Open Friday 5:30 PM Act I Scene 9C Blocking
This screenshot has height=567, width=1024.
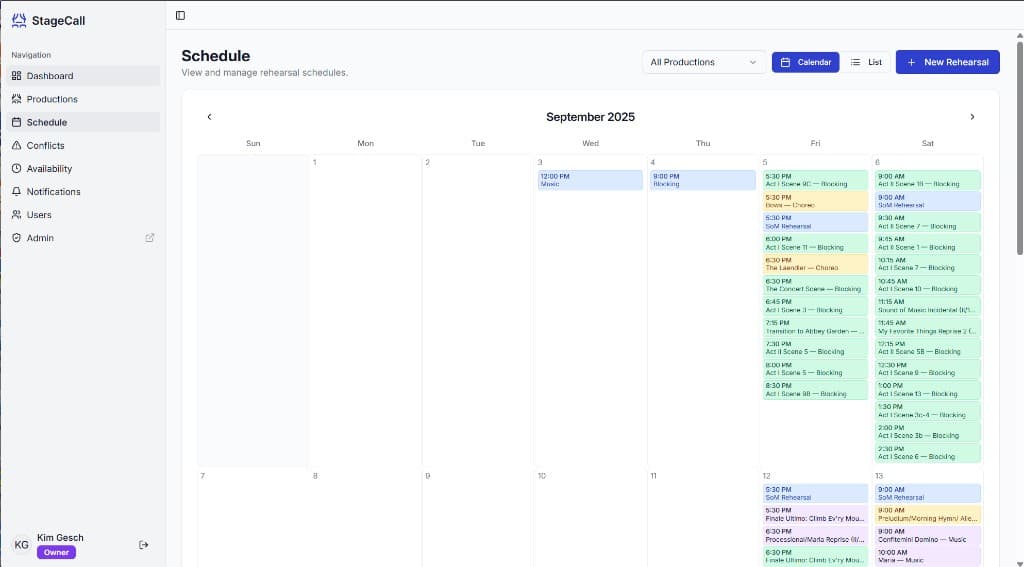coord(815,180)
